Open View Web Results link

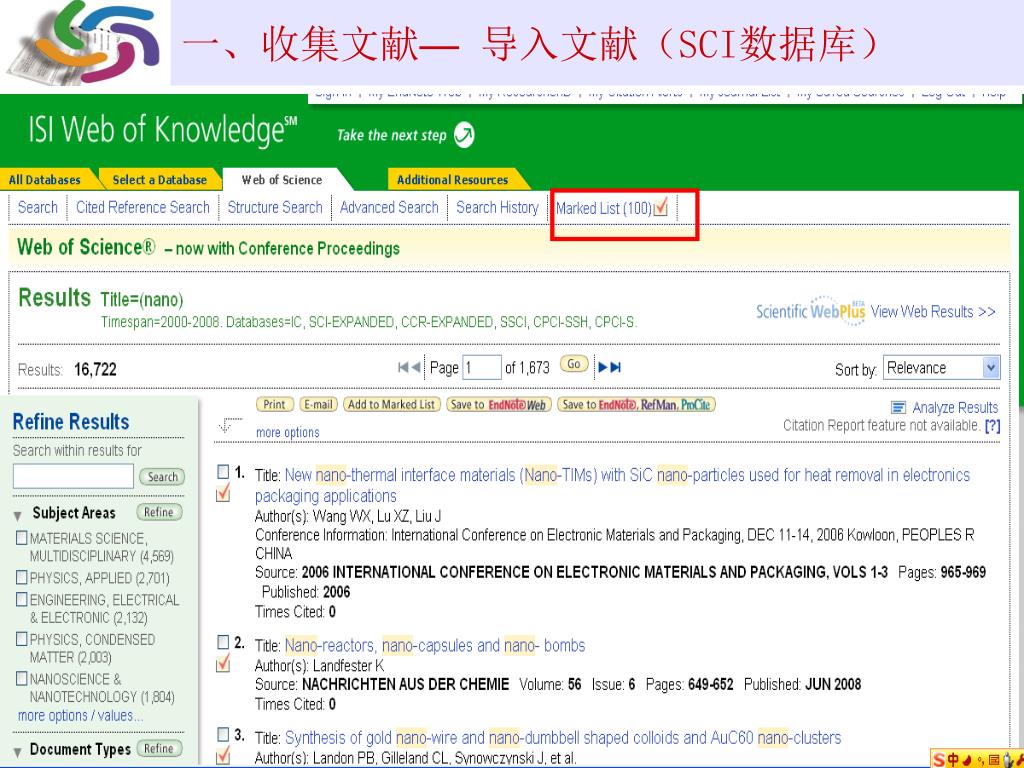click(x=933, y=312)
